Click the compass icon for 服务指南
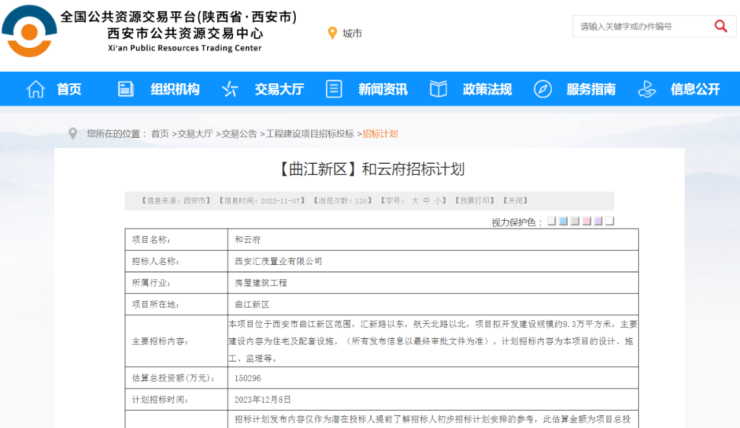The image size is (740, 428). 542,89
